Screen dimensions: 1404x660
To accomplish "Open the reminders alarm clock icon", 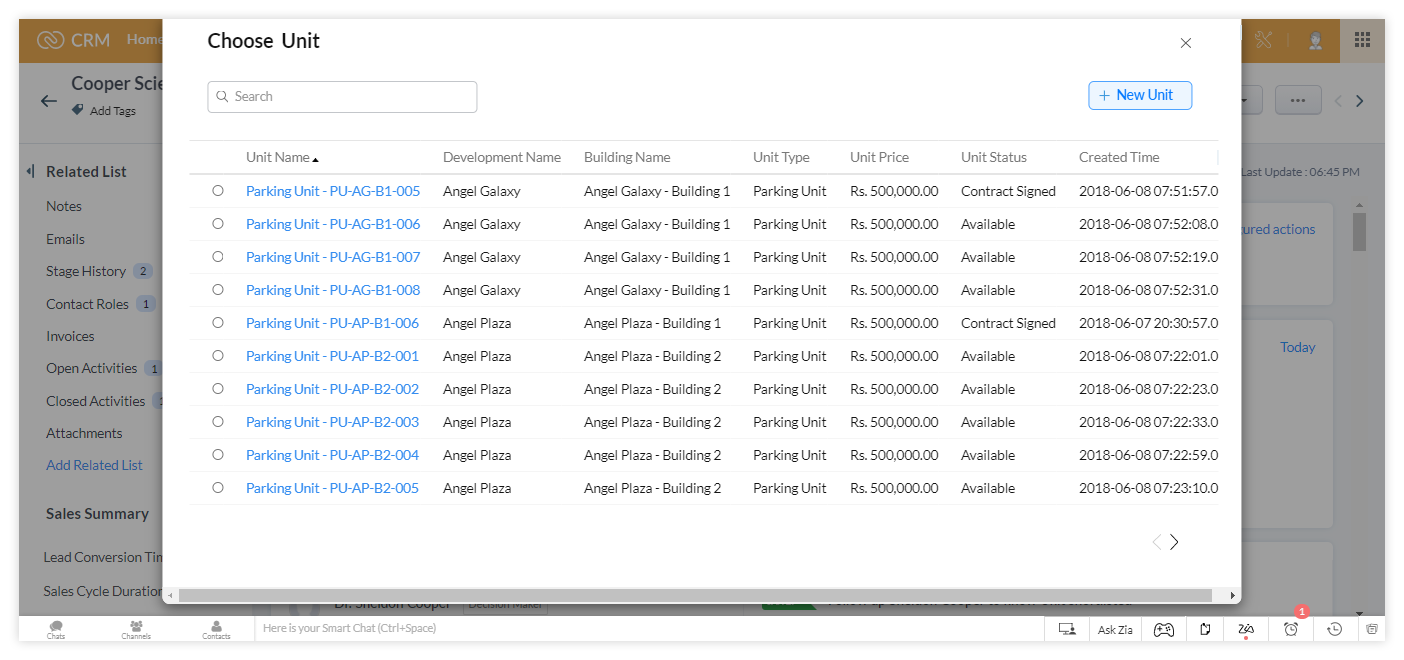I will coord(1291,629).
